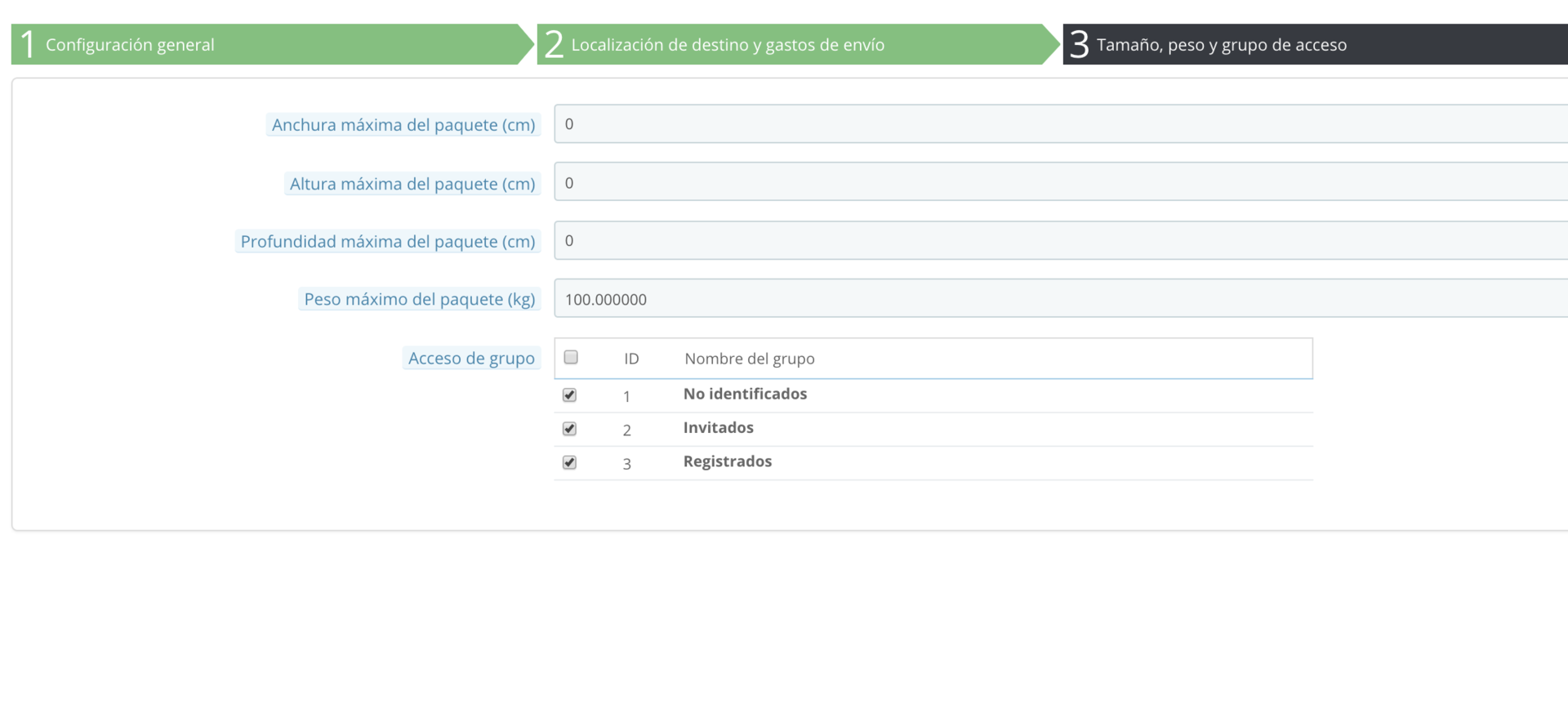Select the Registrados group name text
The width and height of the screenshot is (1568, 714).
[727, 462]
